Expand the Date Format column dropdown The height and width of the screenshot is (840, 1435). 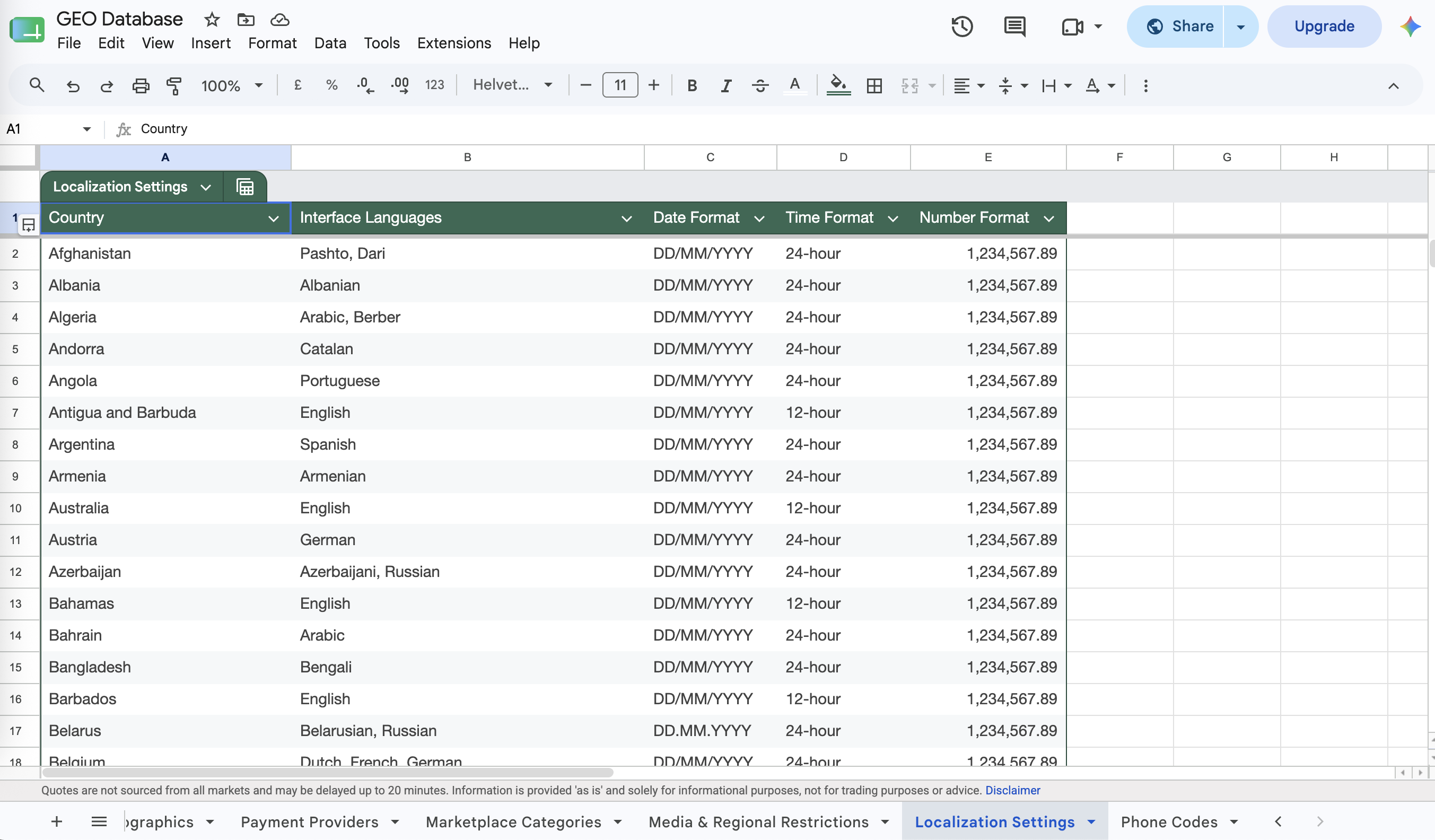759,218
